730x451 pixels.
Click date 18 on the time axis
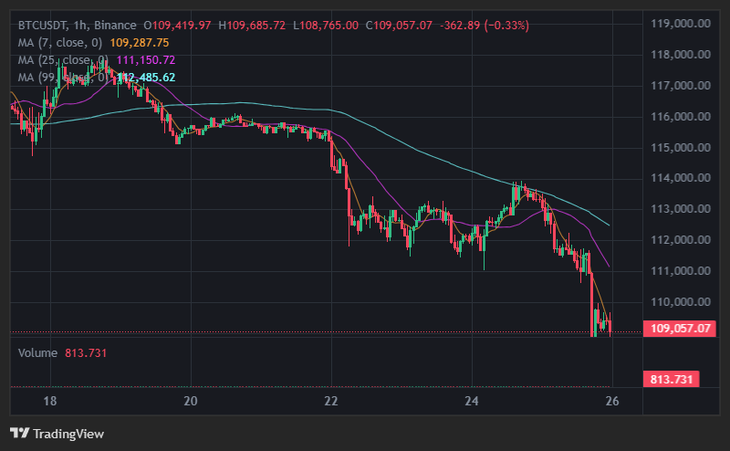point(50,401)
